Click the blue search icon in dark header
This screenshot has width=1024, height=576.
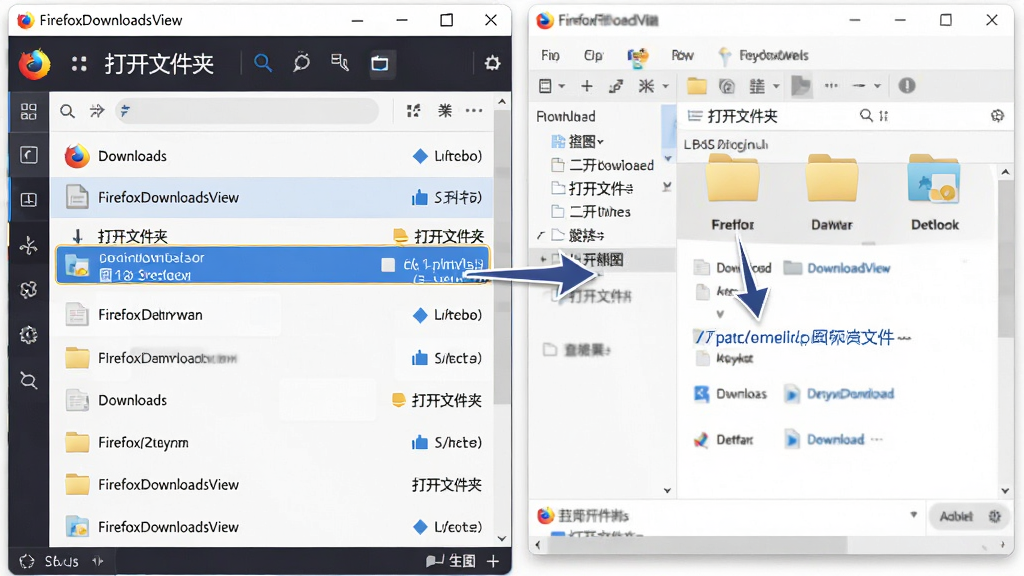tap(263, 63)
